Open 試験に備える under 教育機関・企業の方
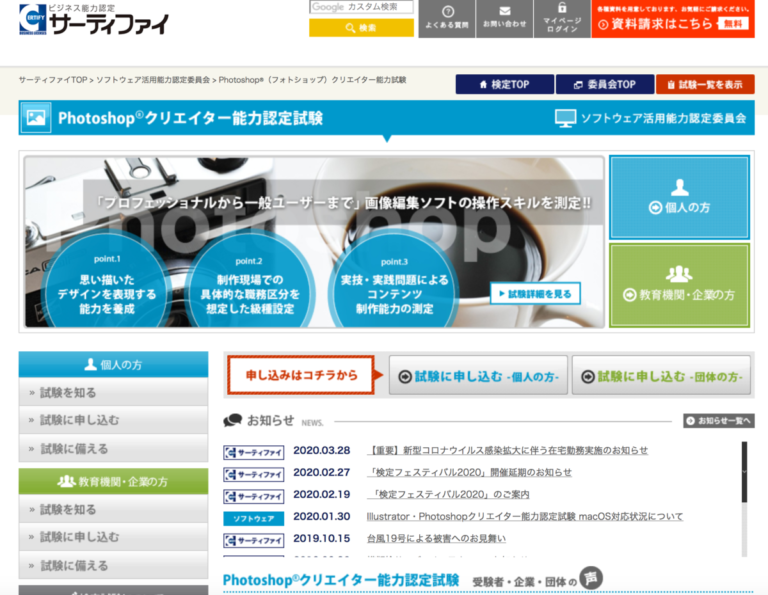This screenshot has height=595, width=768. tap(113, 565)
